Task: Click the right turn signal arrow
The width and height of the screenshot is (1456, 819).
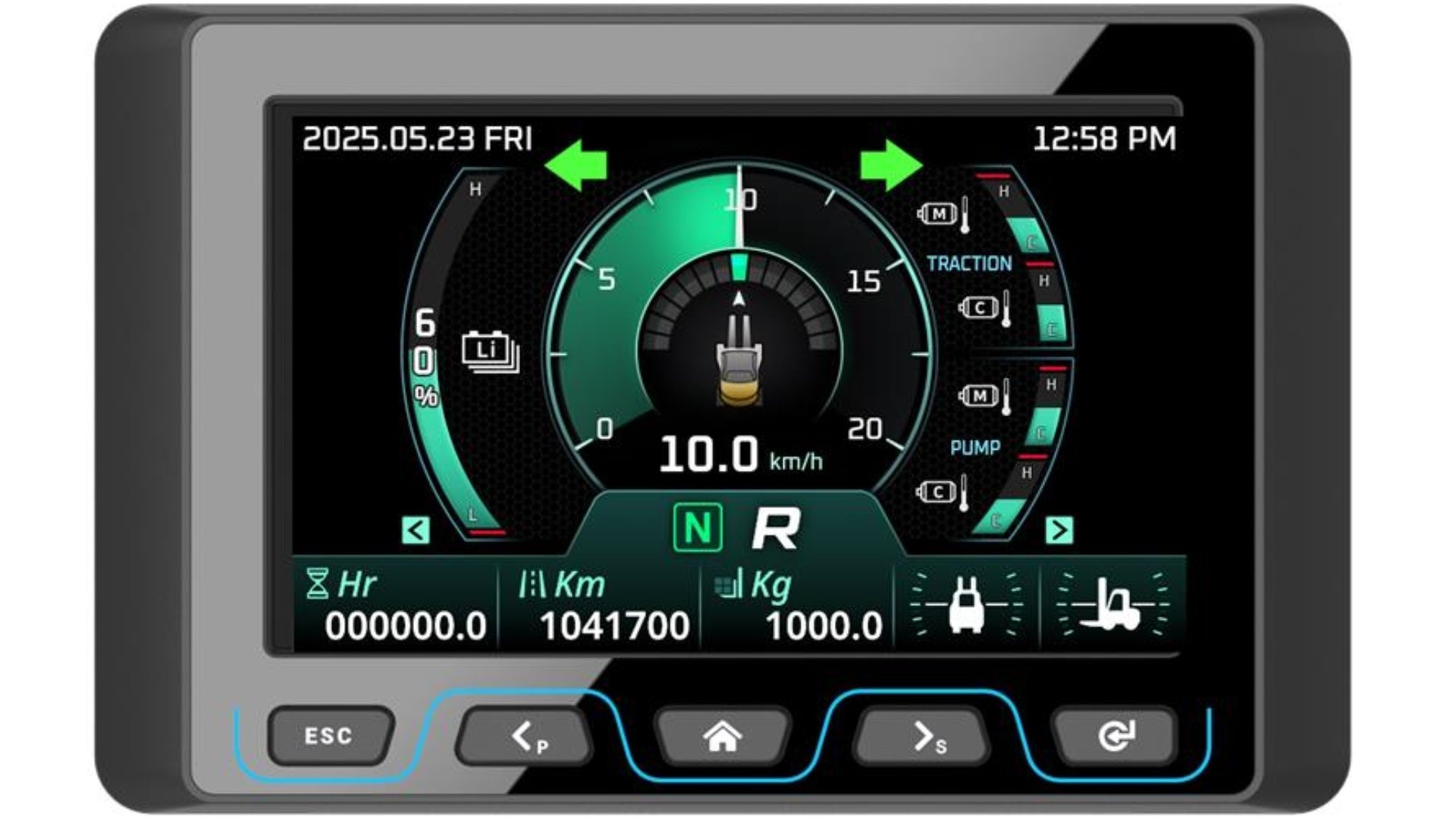Action: (892, 165)
